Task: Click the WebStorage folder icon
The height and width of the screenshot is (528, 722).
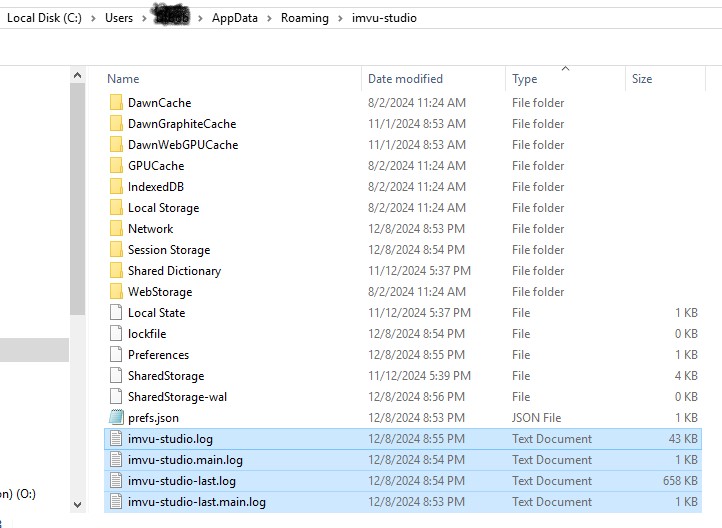Action: pos(116,292)
